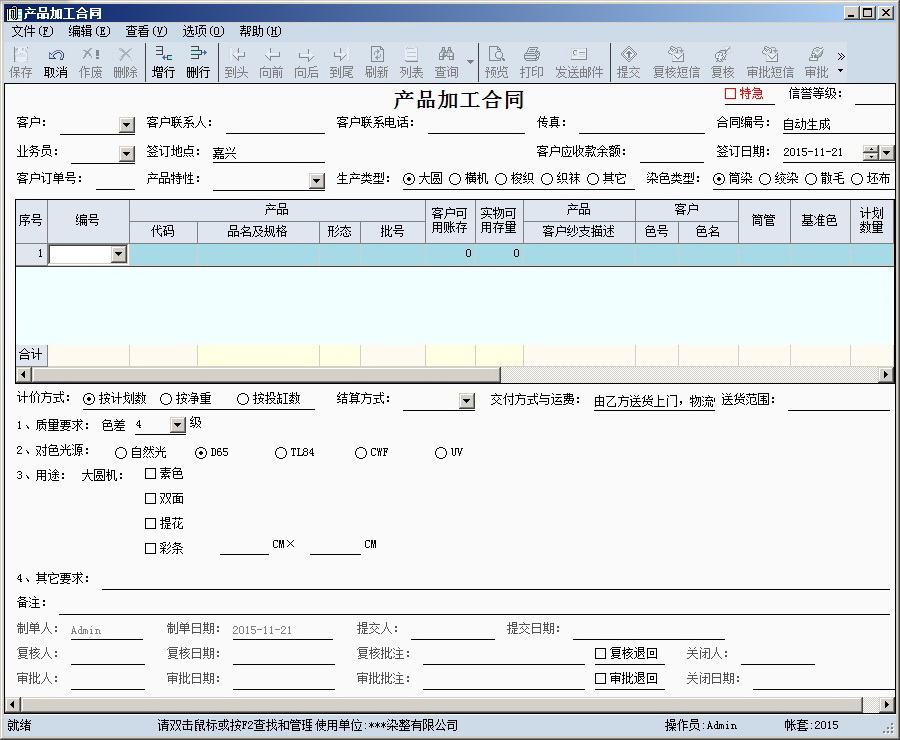
Task: Open the 客户 dropdown
Action: coord(127,125)
